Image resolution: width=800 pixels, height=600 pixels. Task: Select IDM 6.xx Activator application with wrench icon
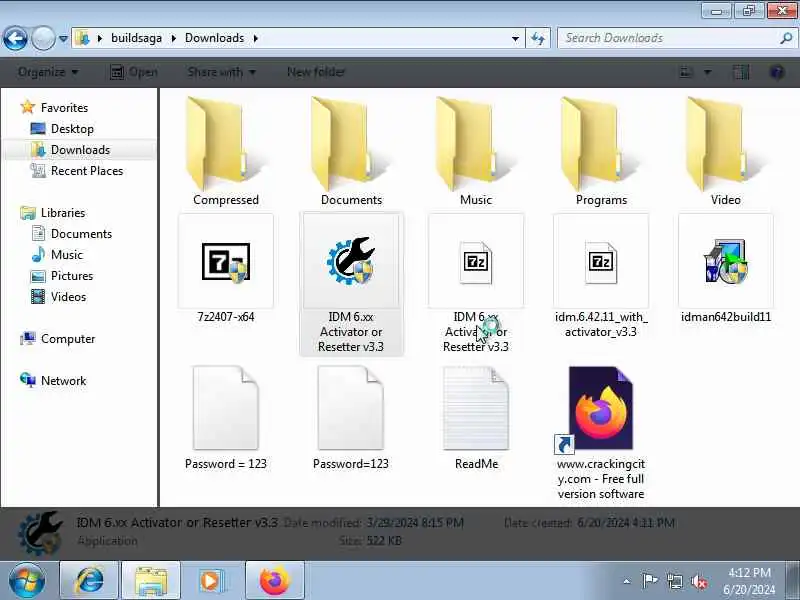351,284
